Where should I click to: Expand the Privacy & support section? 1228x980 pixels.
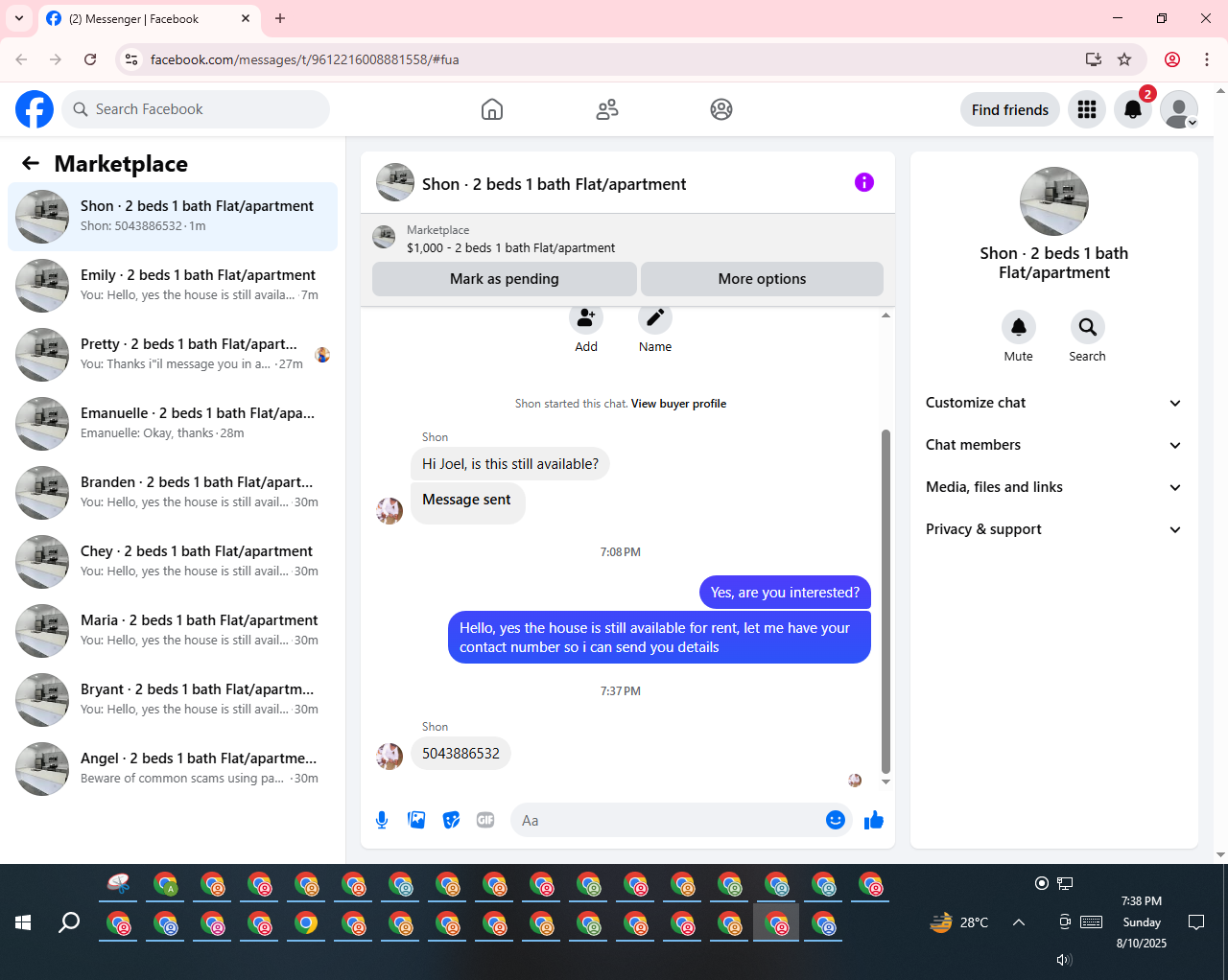click(x=1053, y=529)
